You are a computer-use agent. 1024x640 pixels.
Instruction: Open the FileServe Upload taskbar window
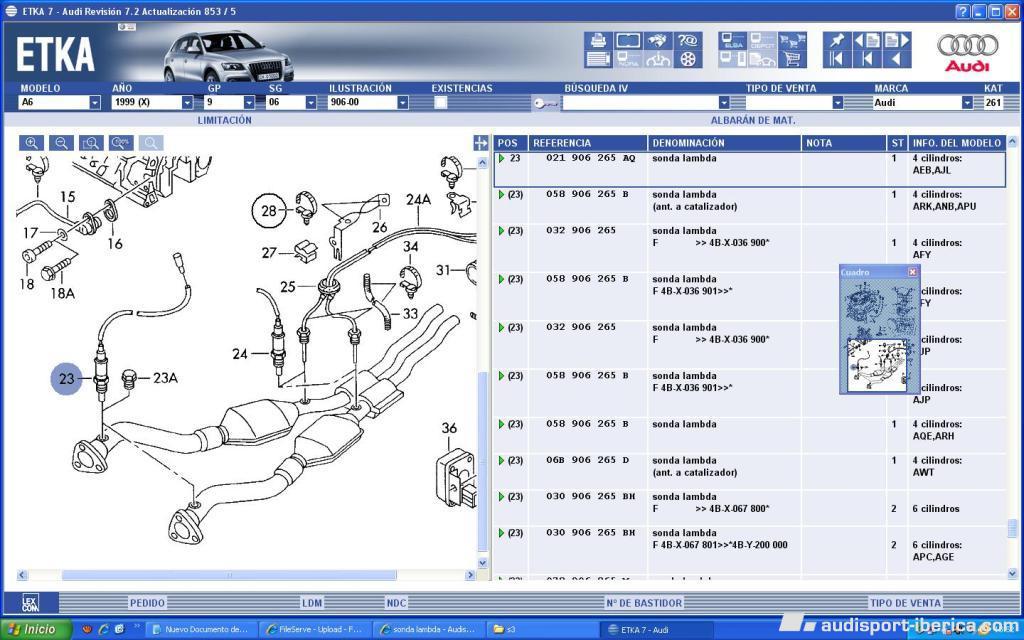(x=314, y=630)
